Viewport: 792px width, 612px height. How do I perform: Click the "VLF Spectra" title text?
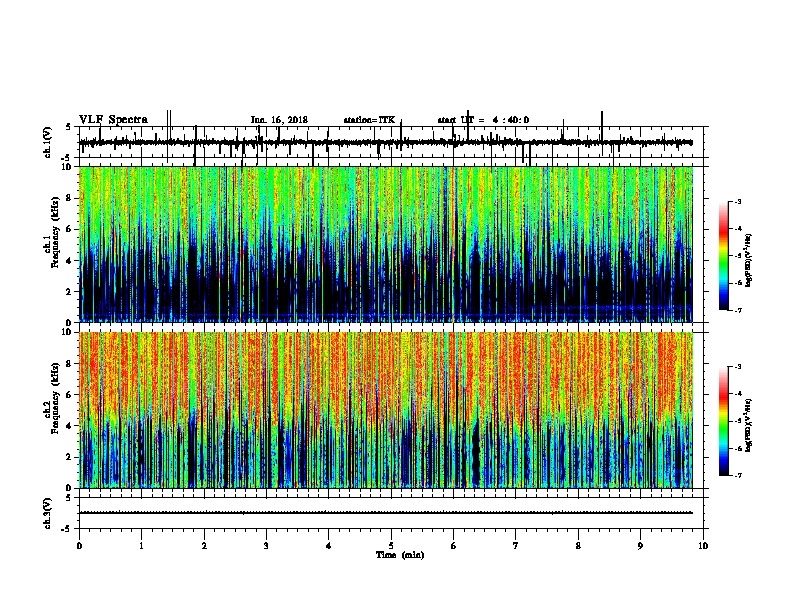113,120
